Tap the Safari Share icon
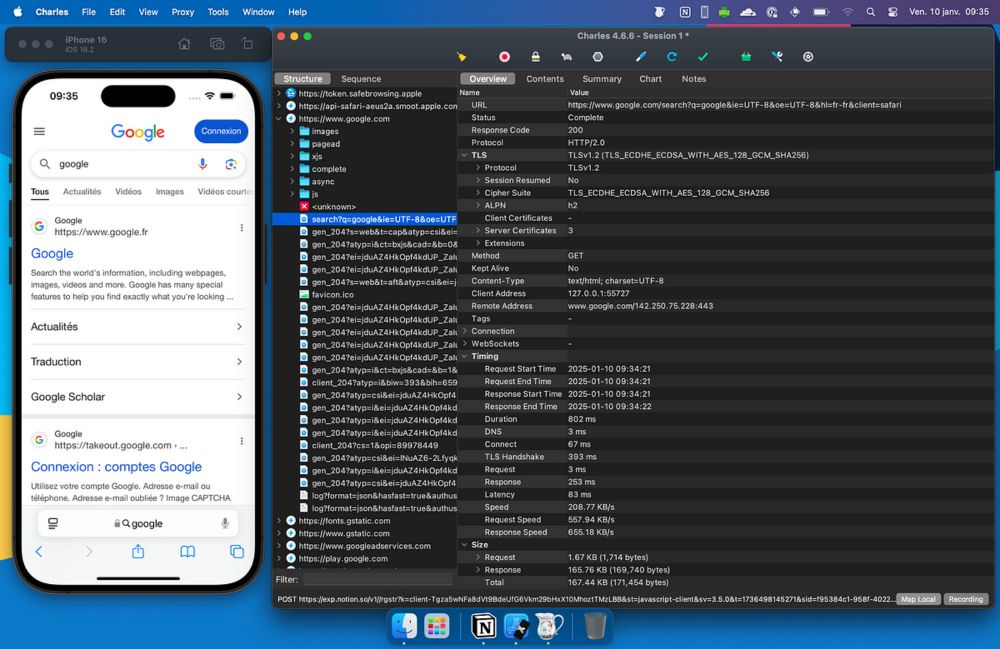Screen dimensions: 1000x649 coord(138,551)
